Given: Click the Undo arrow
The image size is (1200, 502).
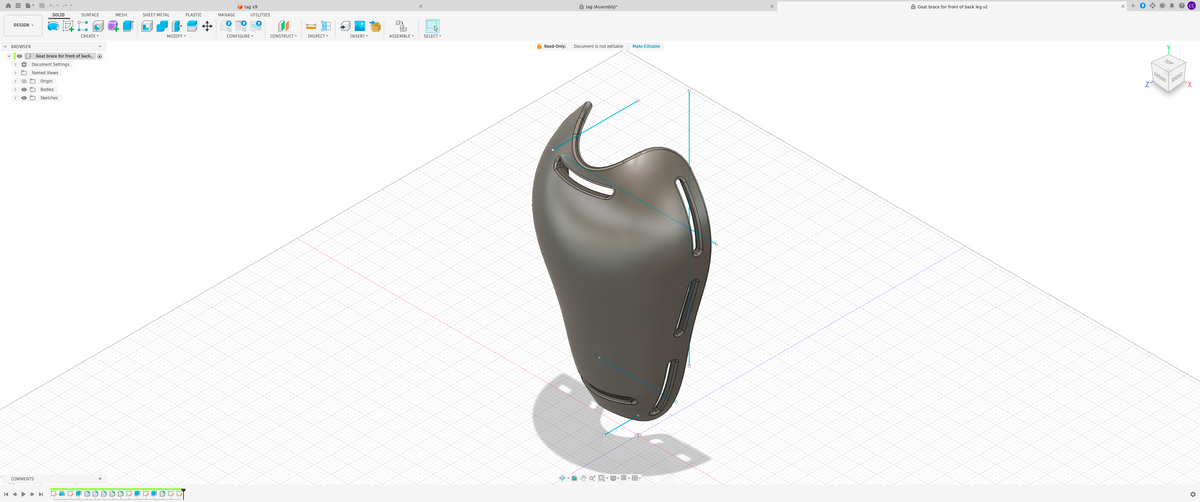Looking at the screenshot, I should pos(52,6).
